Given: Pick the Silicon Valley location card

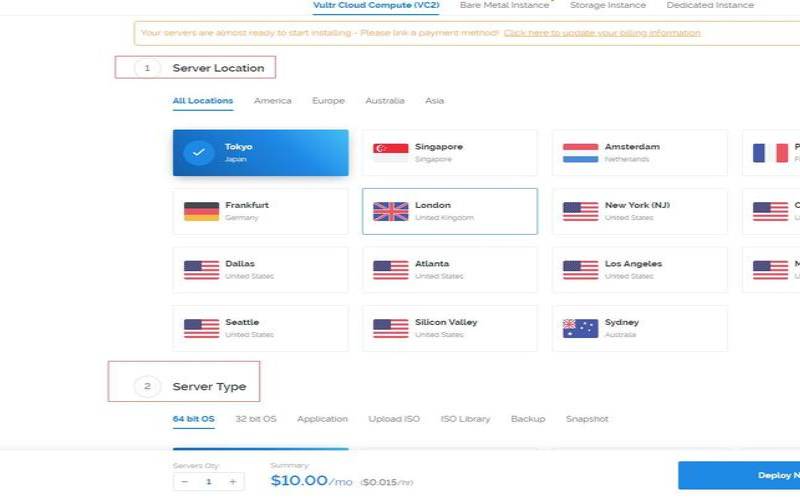Looking at the screenshot, I should 449,329.
